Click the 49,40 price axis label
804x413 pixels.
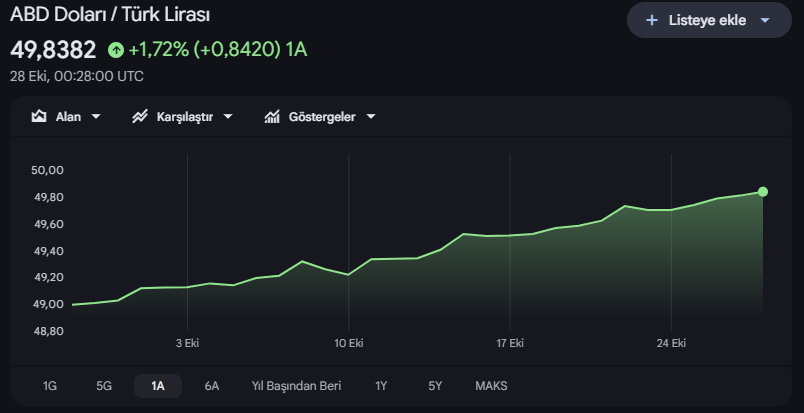click(x=49, y=251)
